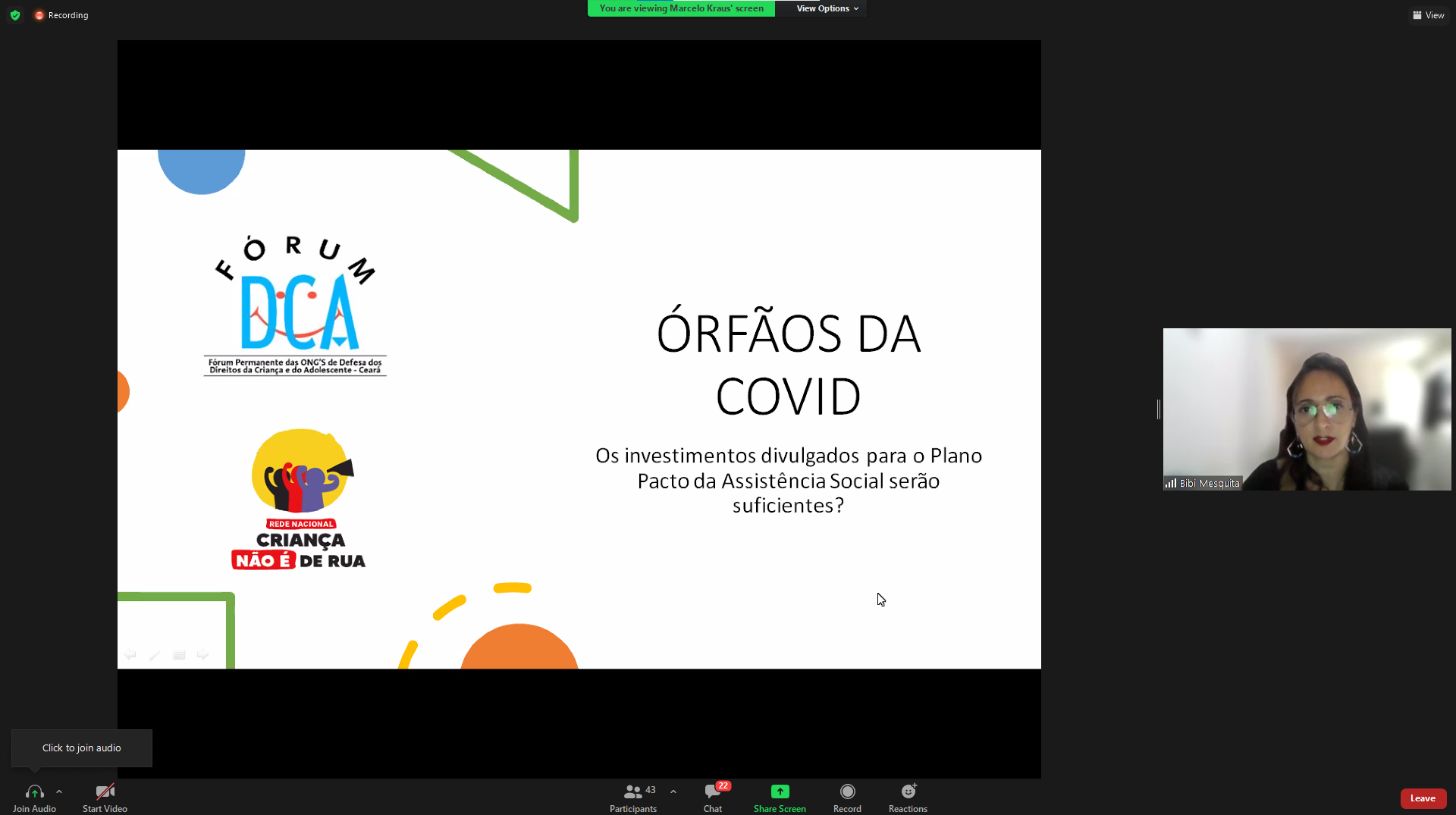Open the Chat with 22 unread messages

point(713,792)
